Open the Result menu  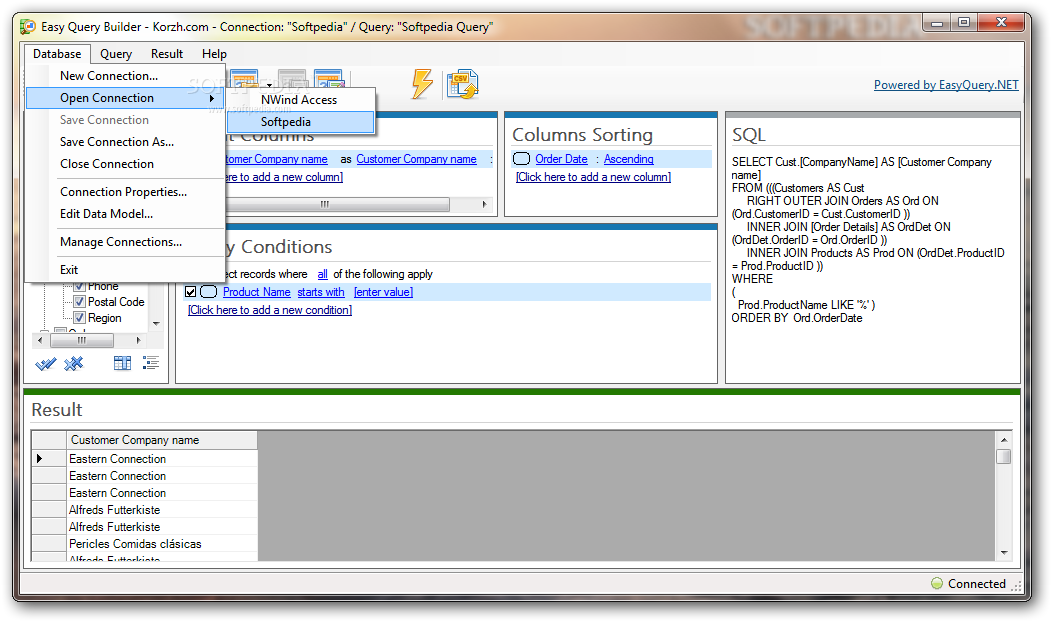coord(166,54)
